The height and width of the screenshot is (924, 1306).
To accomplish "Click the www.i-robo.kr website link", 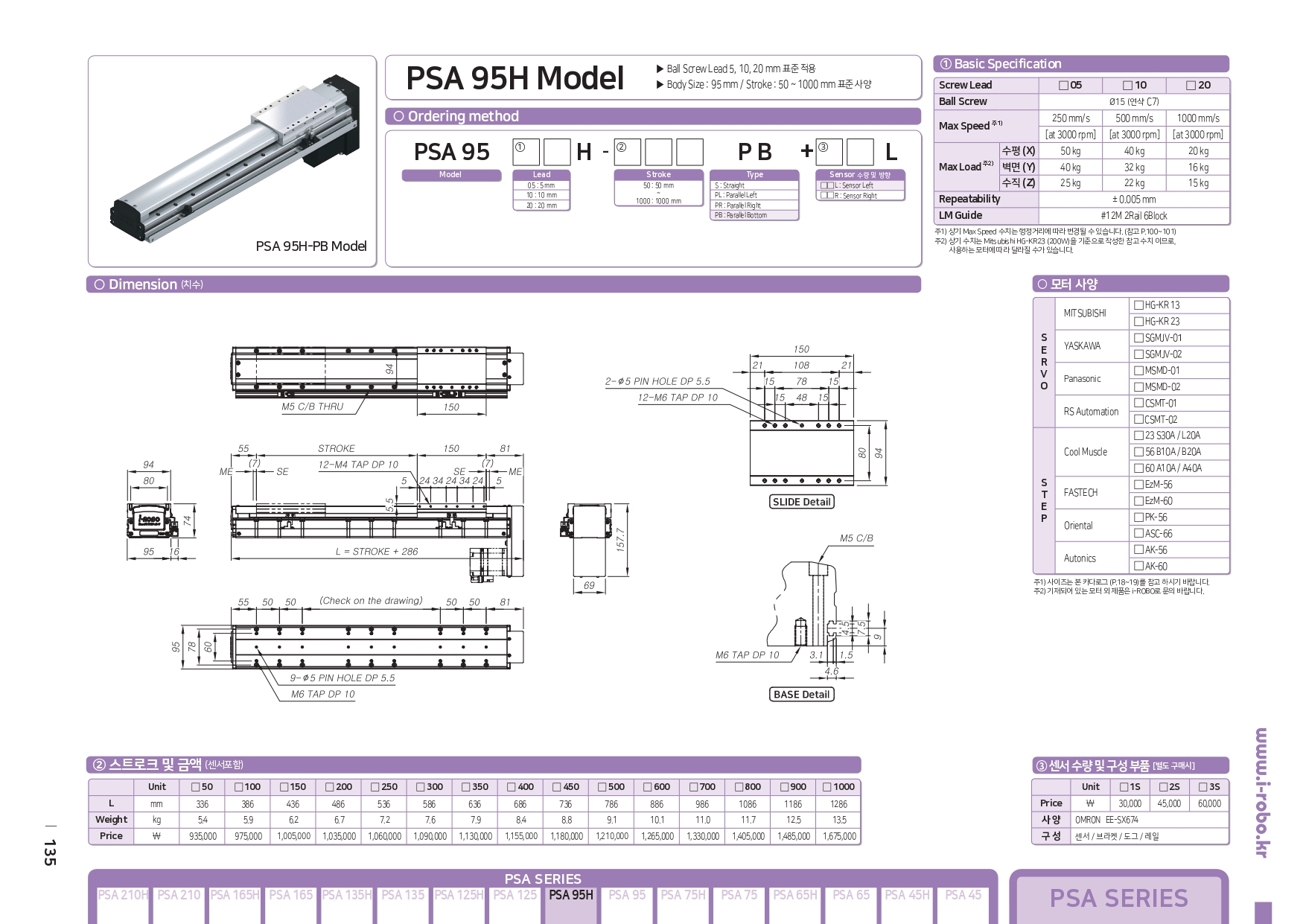I will coord(1261,792).
